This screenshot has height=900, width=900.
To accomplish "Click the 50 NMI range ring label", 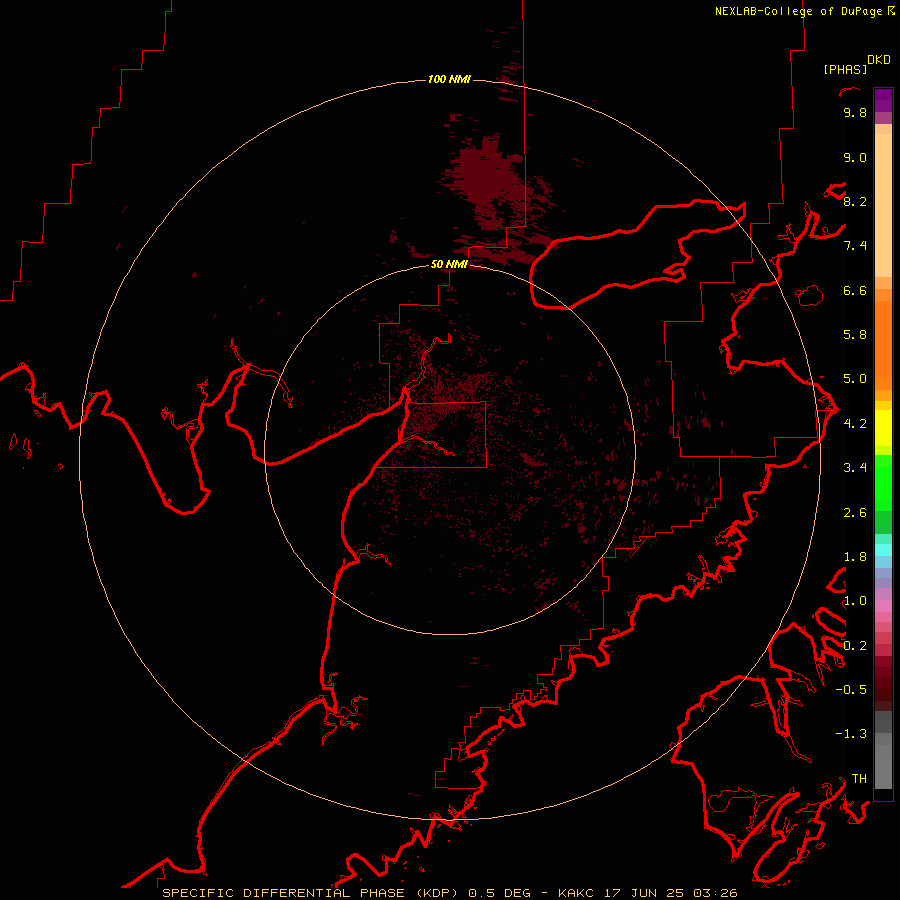I will coord(449,264).
